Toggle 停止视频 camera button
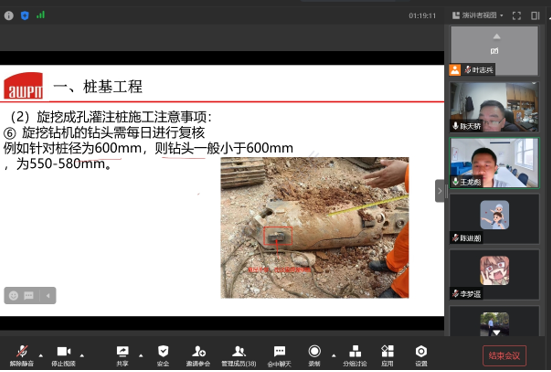The width and height of the screenshot is (551, 372). (64, 355)
